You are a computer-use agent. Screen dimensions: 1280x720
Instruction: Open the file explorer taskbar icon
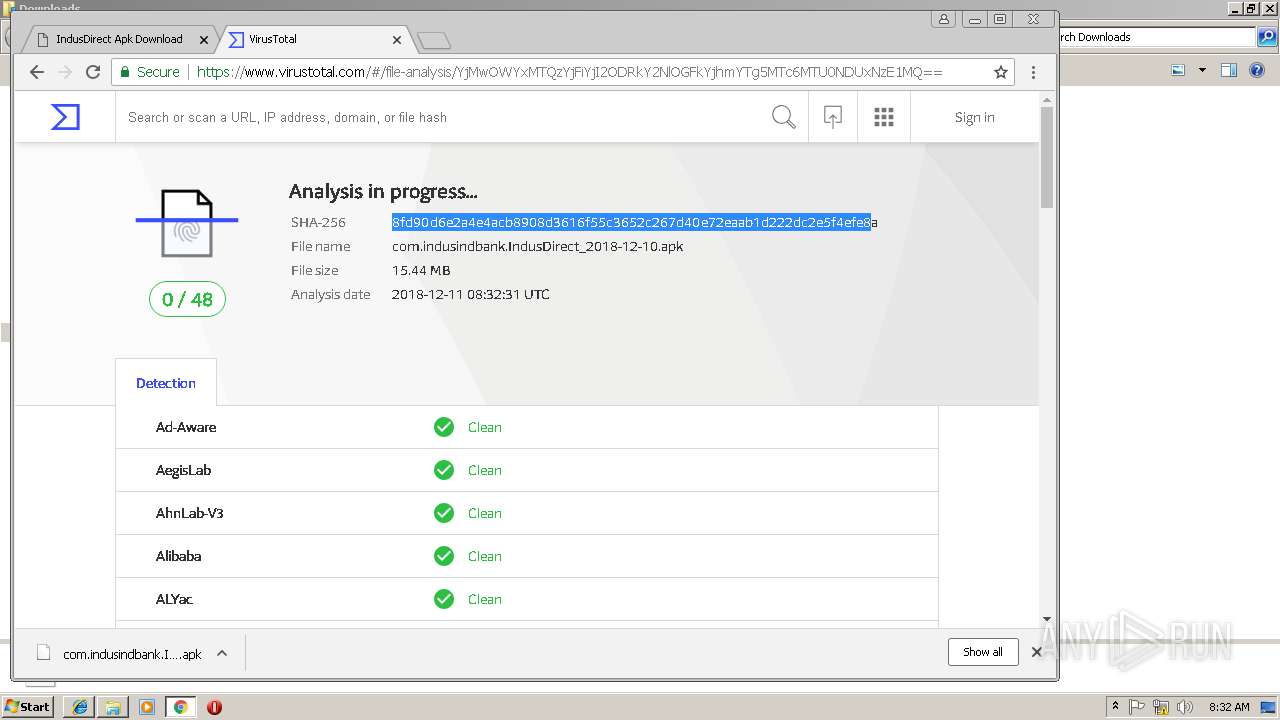(113, 707)
